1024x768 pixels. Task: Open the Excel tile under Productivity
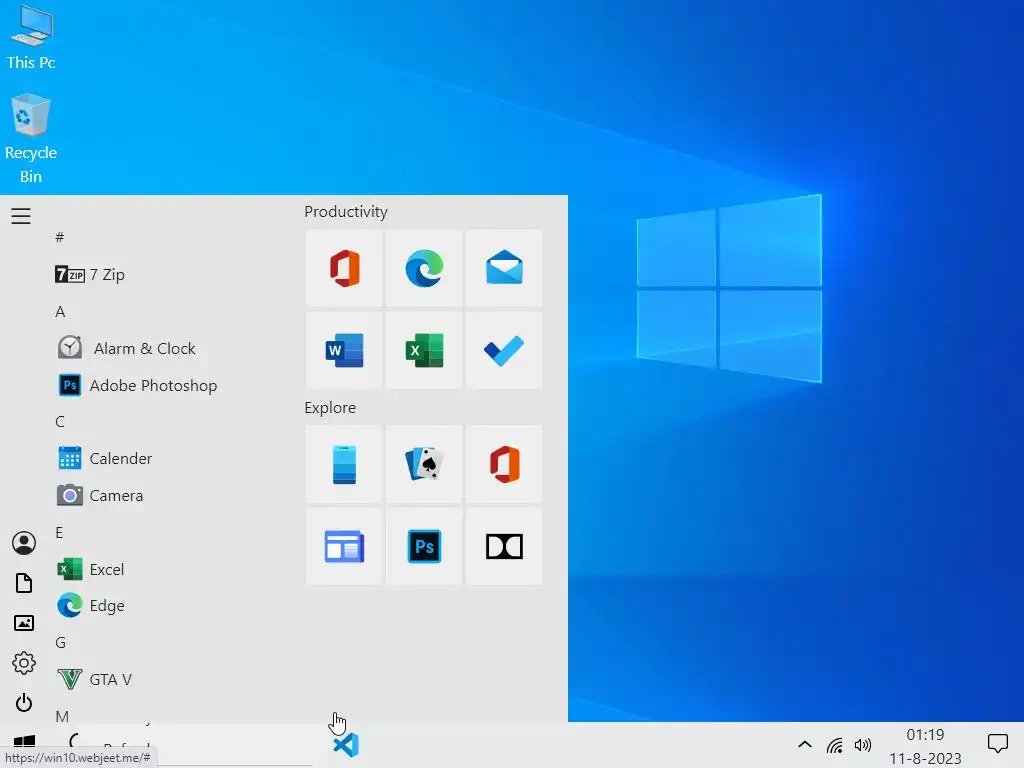[x=424, y=350]
